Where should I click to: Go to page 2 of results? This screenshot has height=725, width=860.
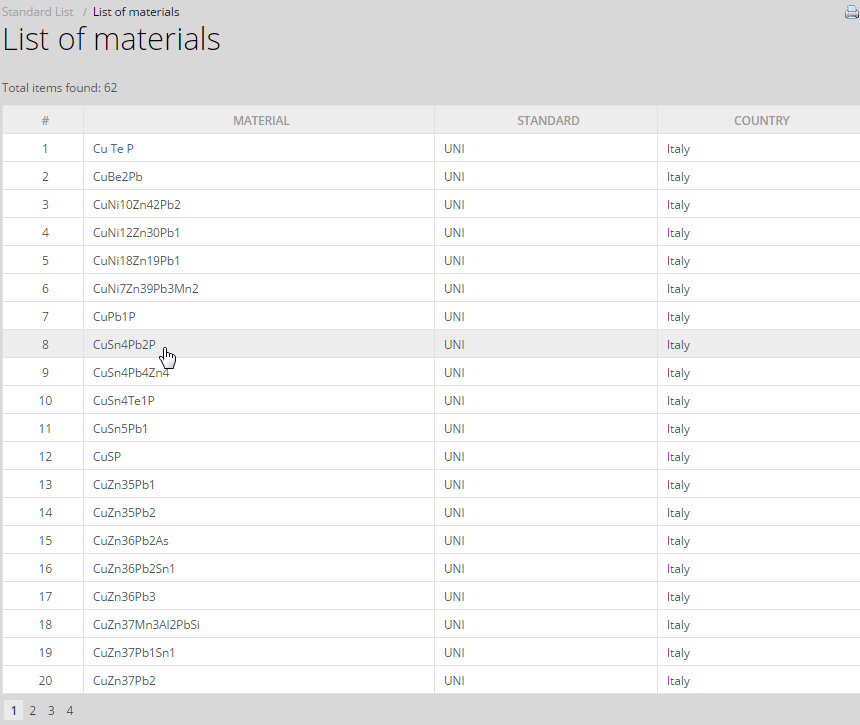tap(32, 711)
